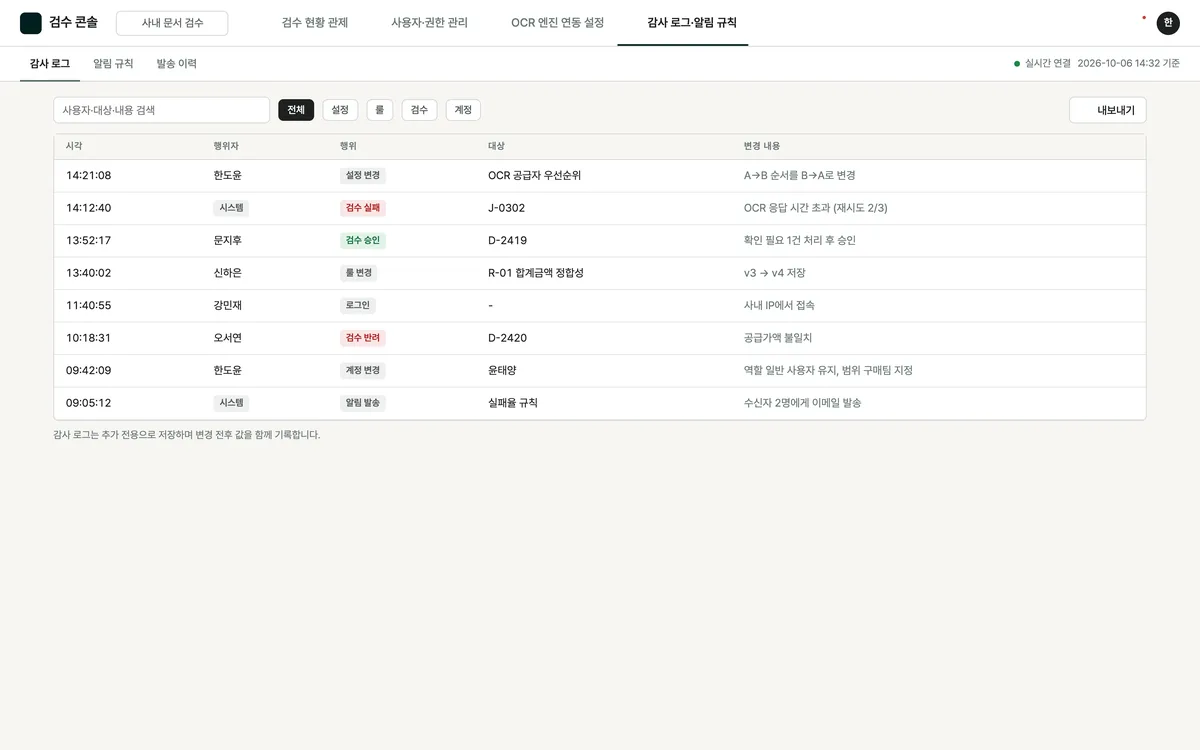
Task: Click the 검수 실패 action badge
Action: coord(363,208)
